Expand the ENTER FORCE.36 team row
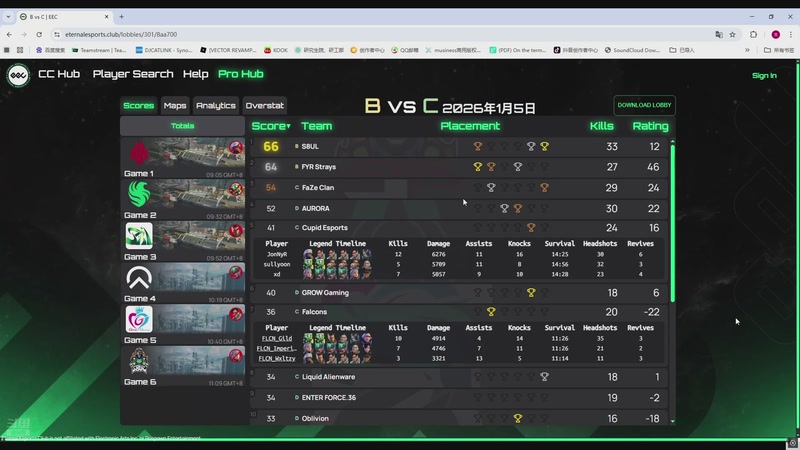Viewport: 800px width, 450px height. point(459,397)
